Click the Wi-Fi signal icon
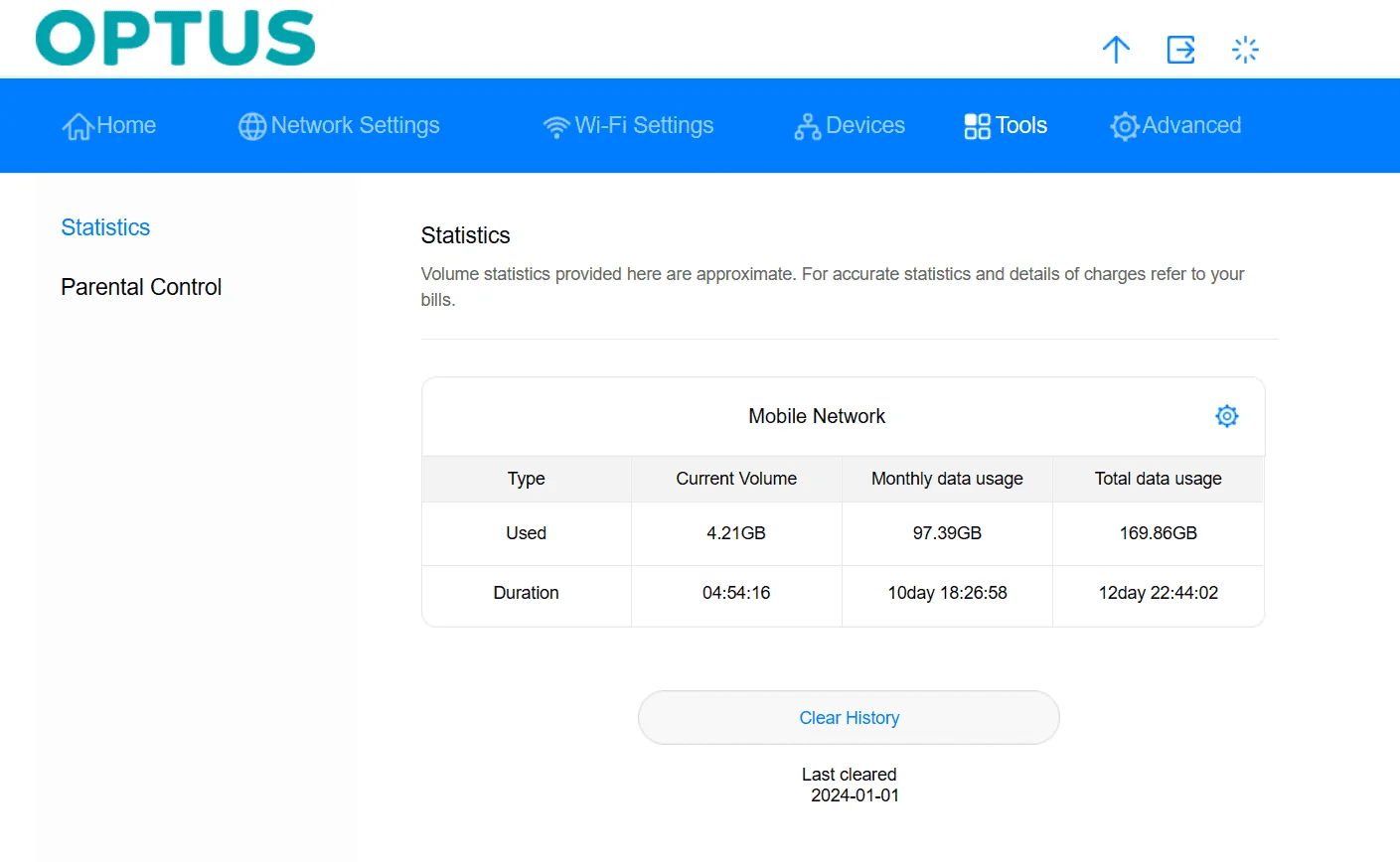 coord(556,127)
